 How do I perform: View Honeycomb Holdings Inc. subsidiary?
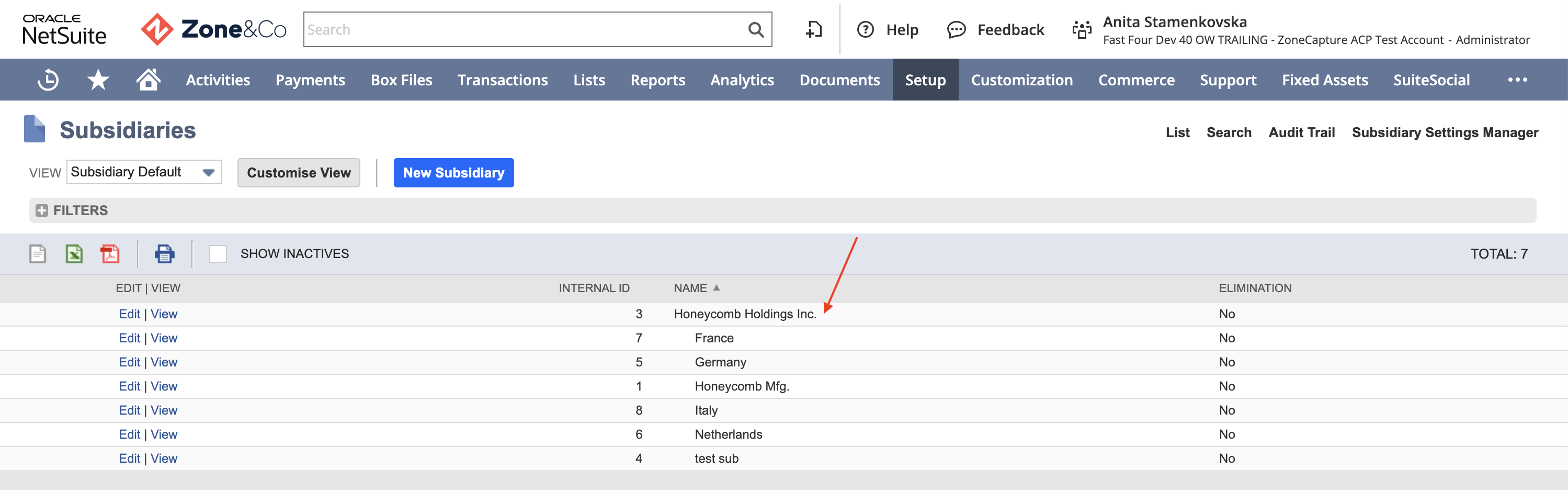164,314
